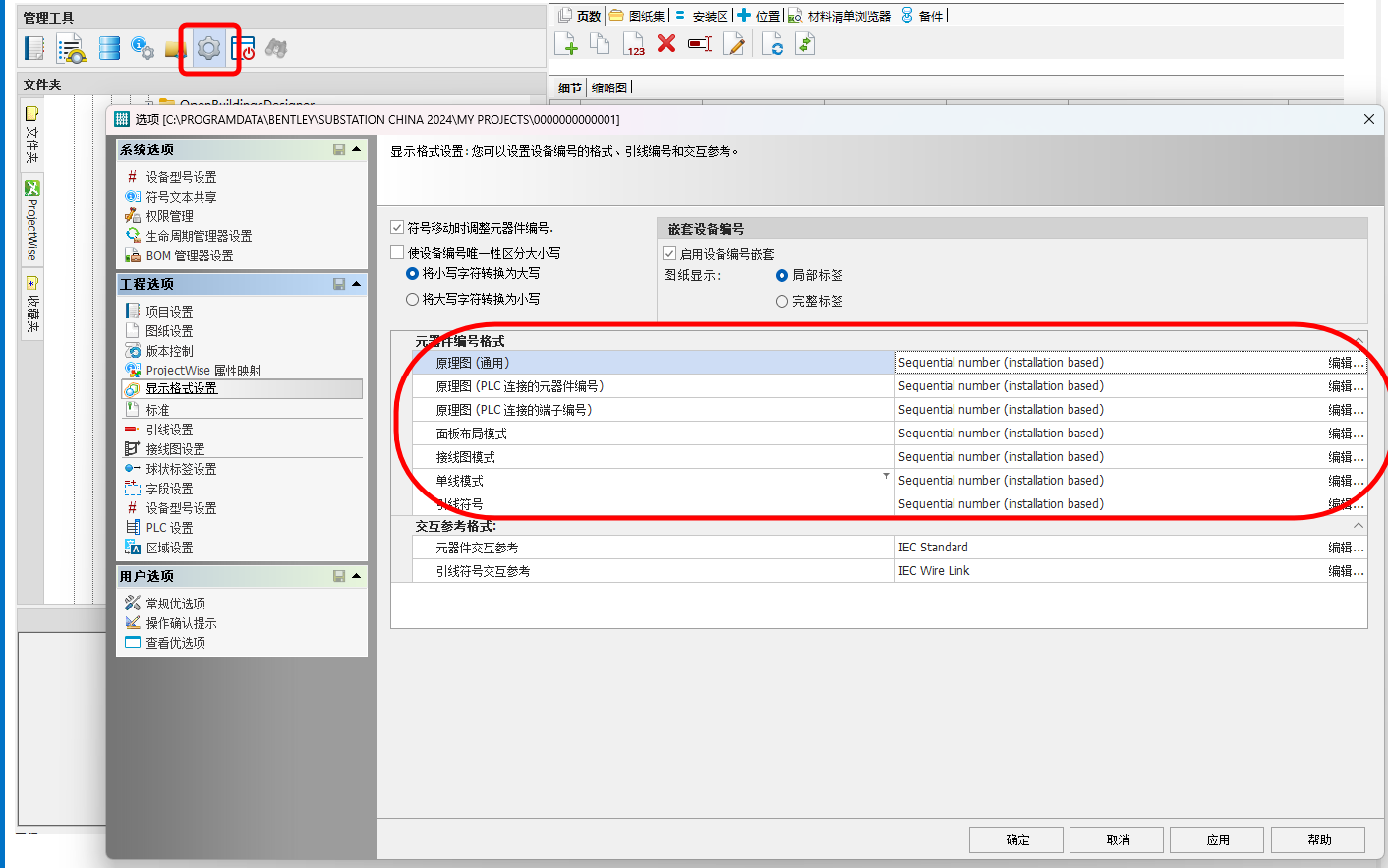Collapse 交互参考格式 group

tap(1359, 526)
